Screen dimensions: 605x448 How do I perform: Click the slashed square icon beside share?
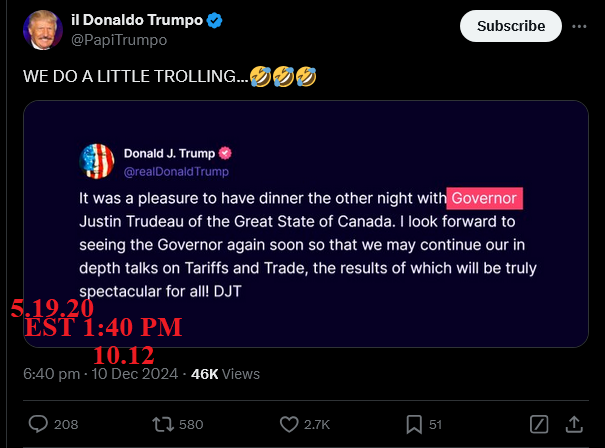(538, 424)
